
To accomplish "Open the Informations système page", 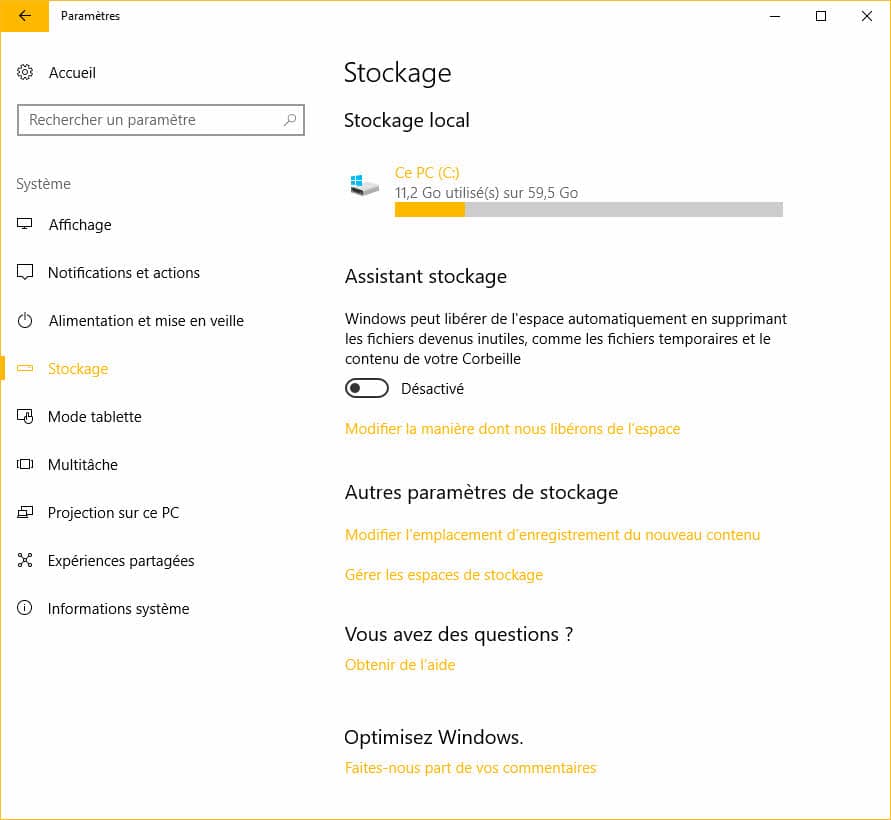I will pyautogui.click(x=118, y=609).
